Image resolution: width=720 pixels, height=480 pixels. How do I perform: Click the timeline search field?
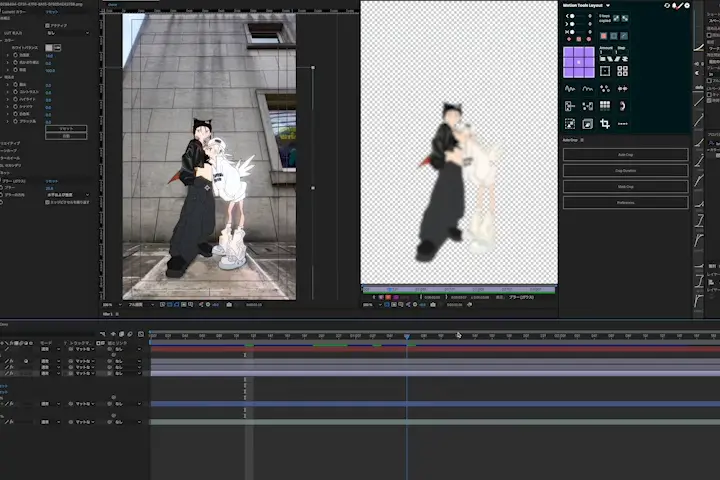48,334
